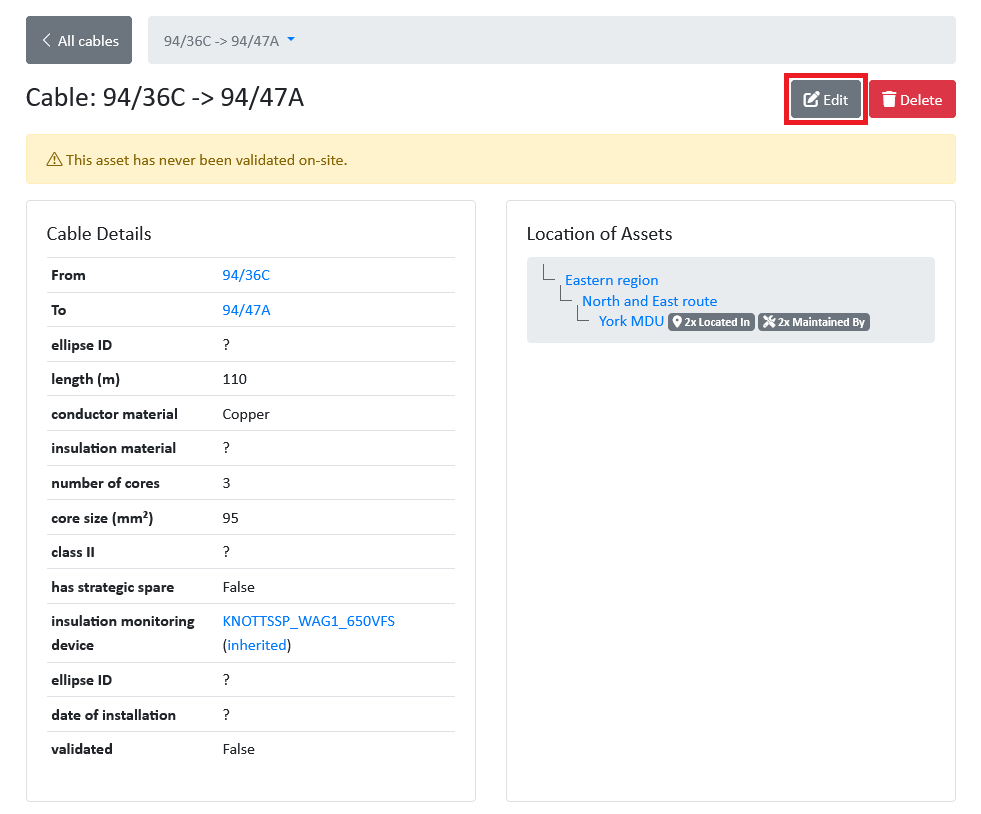The height and width of the screenshot is (814, 981).
Task: Select North and East route tree node
Action: pyautogui.click(x=649, y=301)
